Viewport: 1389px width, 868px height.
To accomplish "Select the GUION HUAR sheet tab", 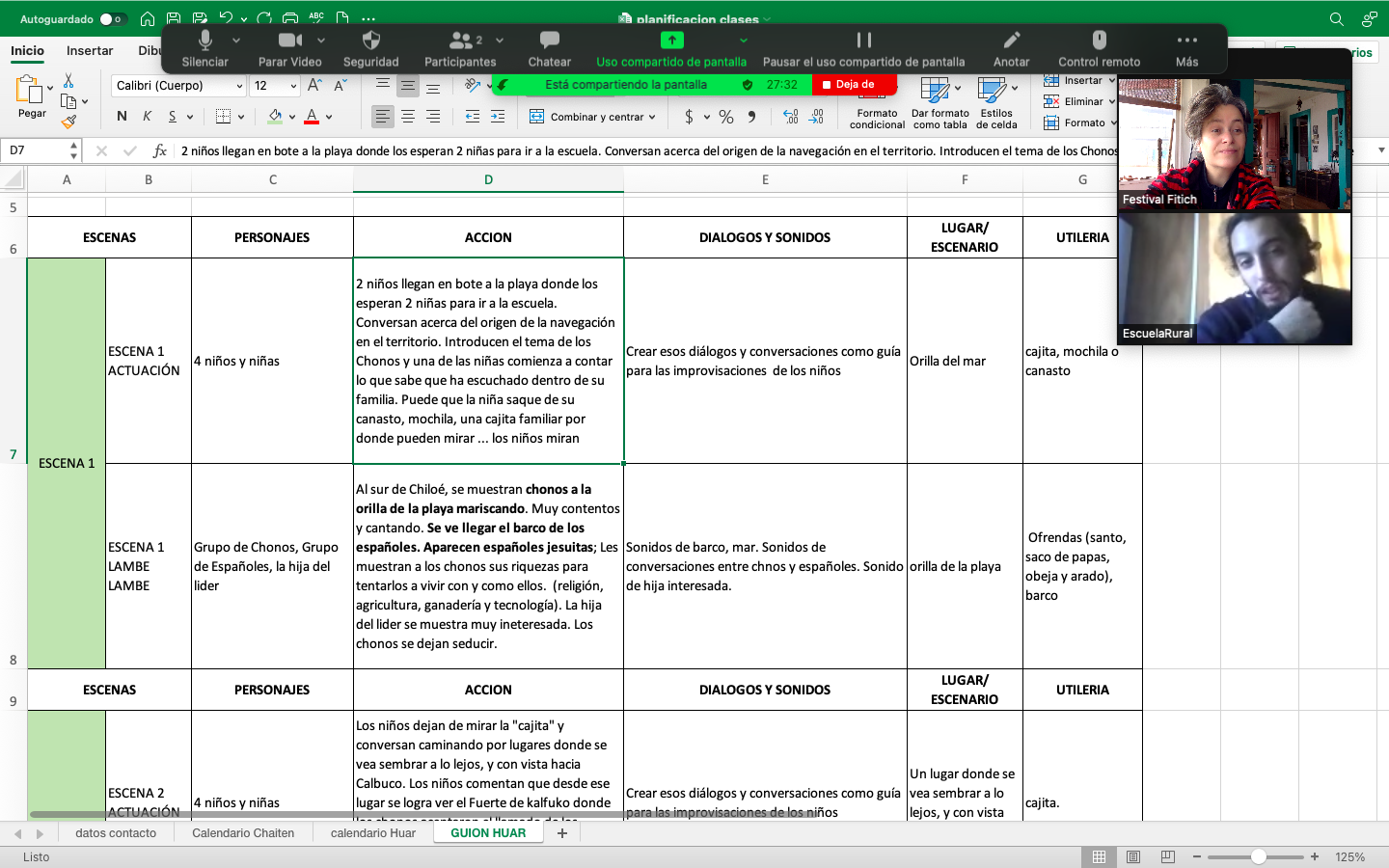I will click(x=488, y=833).
